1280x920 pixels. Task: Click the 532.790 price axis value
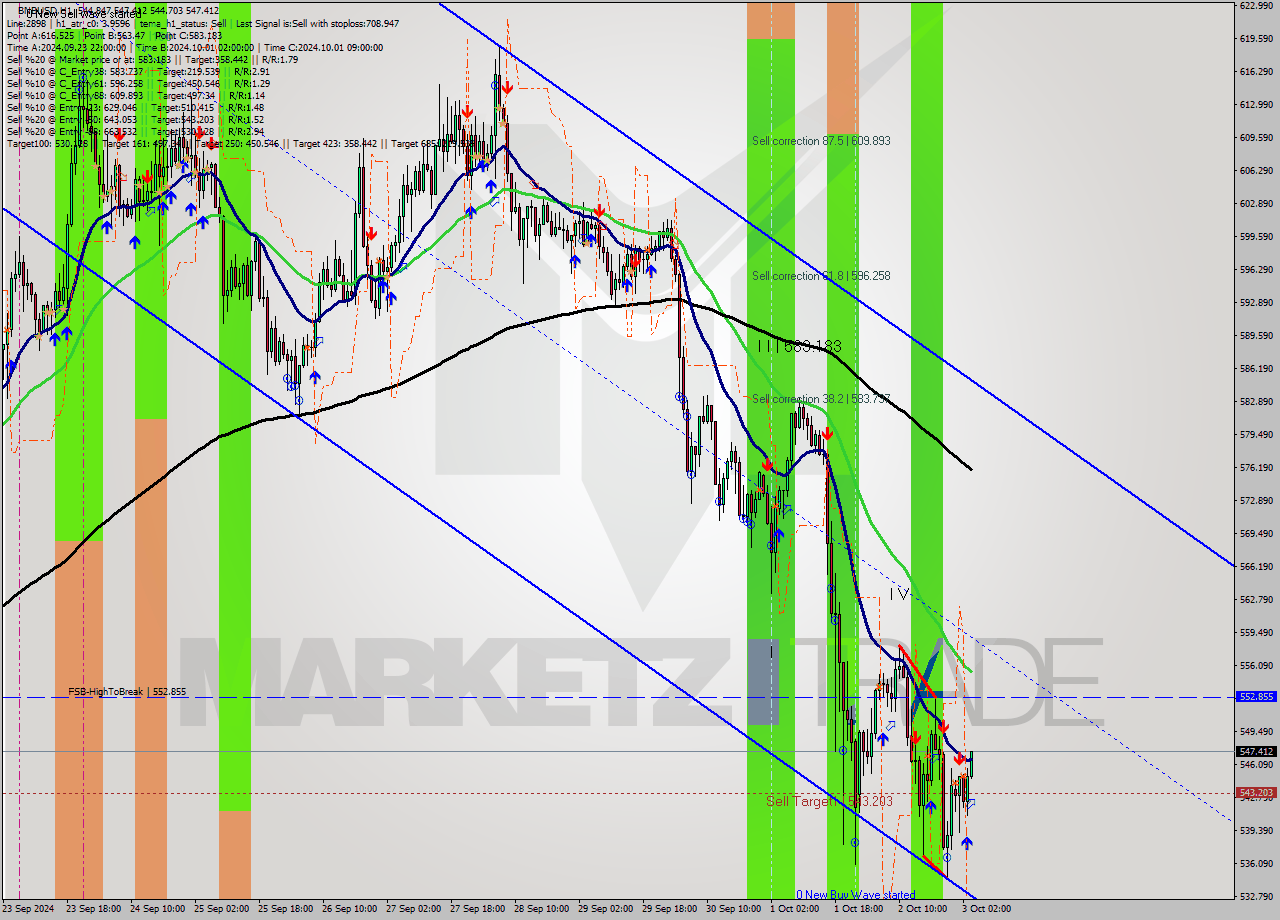pyautogui.click(x=1256, y=897)
